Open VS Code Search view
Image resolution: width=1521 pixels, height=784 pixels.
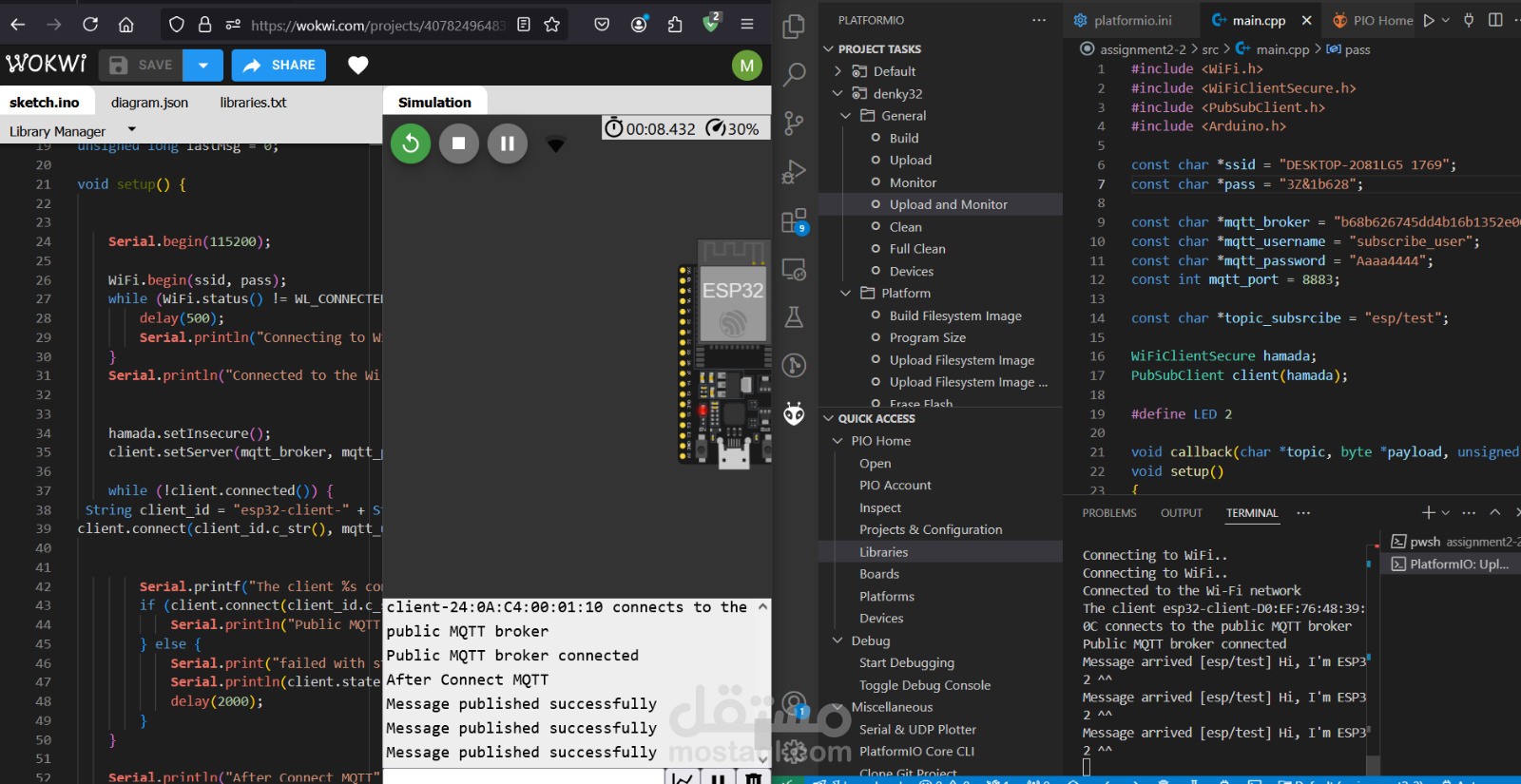coord(794,74)
